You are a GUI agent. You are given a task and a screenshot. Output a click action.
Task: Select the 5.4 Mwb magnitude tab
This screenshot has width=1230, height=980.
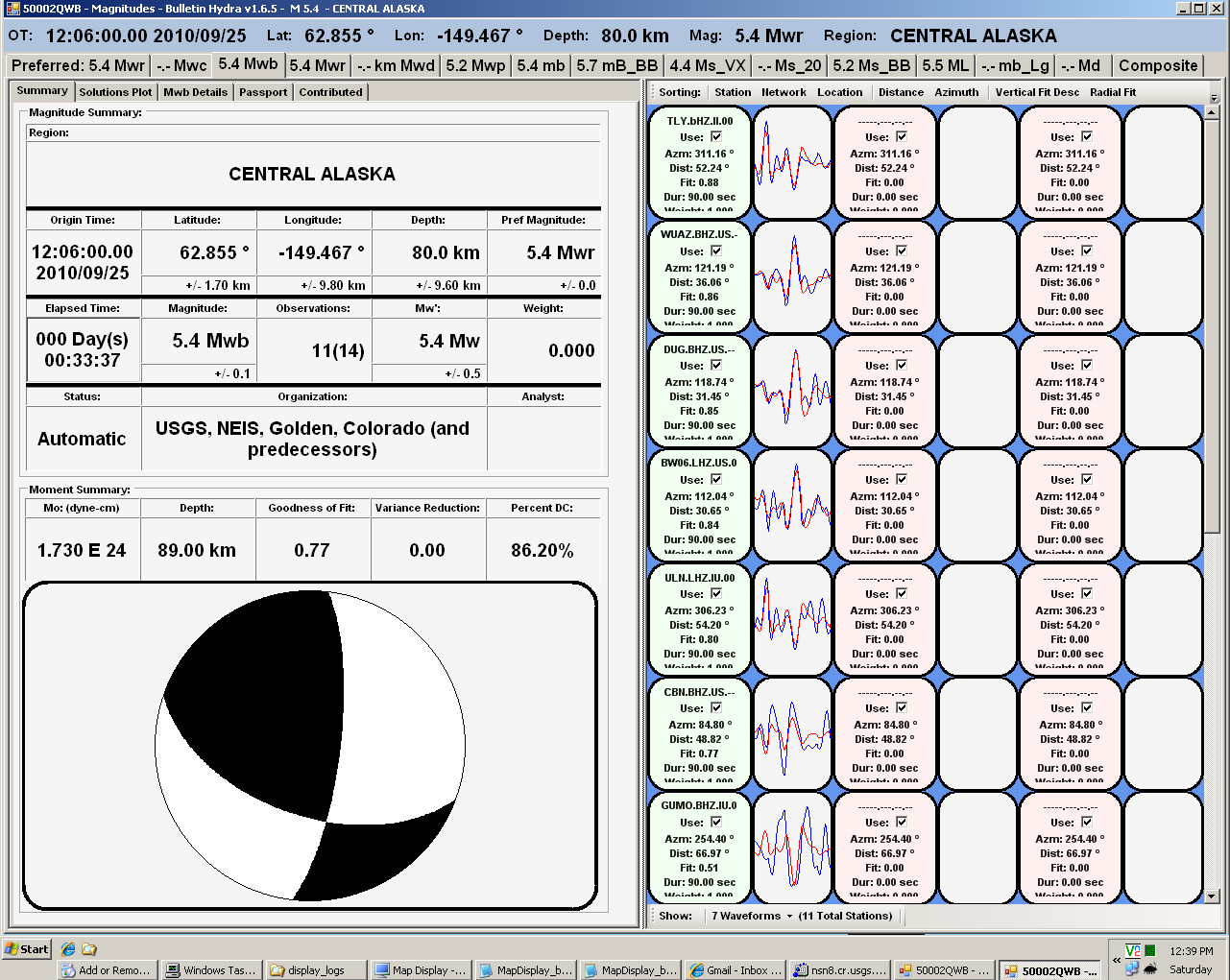pos(248,64)
